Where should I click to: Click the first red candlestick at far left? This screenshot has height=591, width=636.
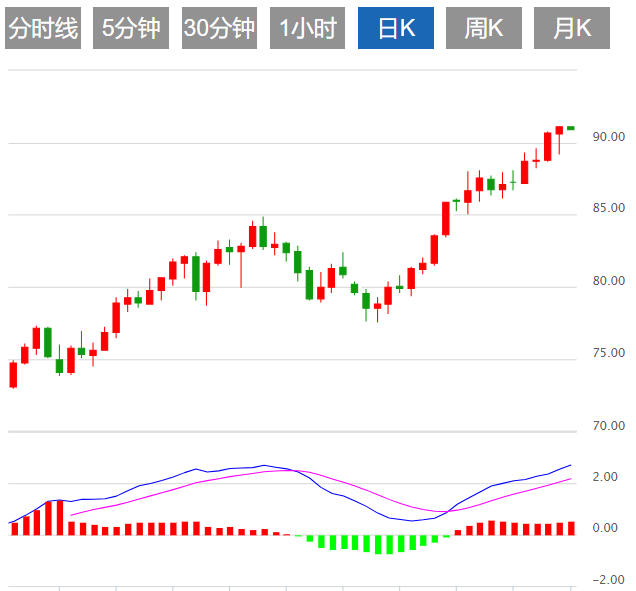tap(13, 374)
